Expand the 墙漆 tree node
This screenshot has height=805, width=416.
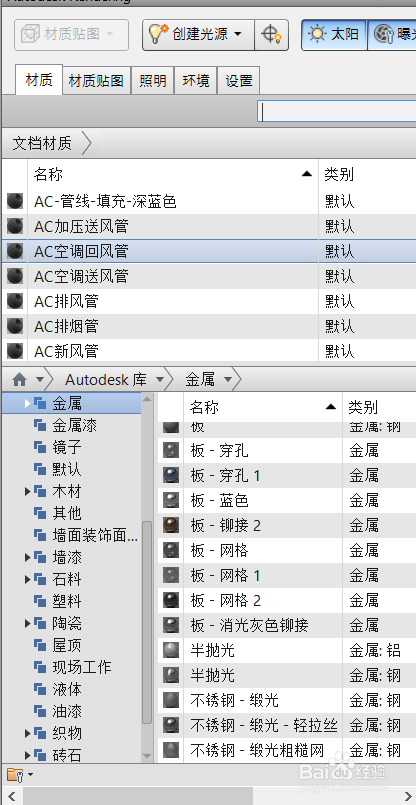coord(28,558)
